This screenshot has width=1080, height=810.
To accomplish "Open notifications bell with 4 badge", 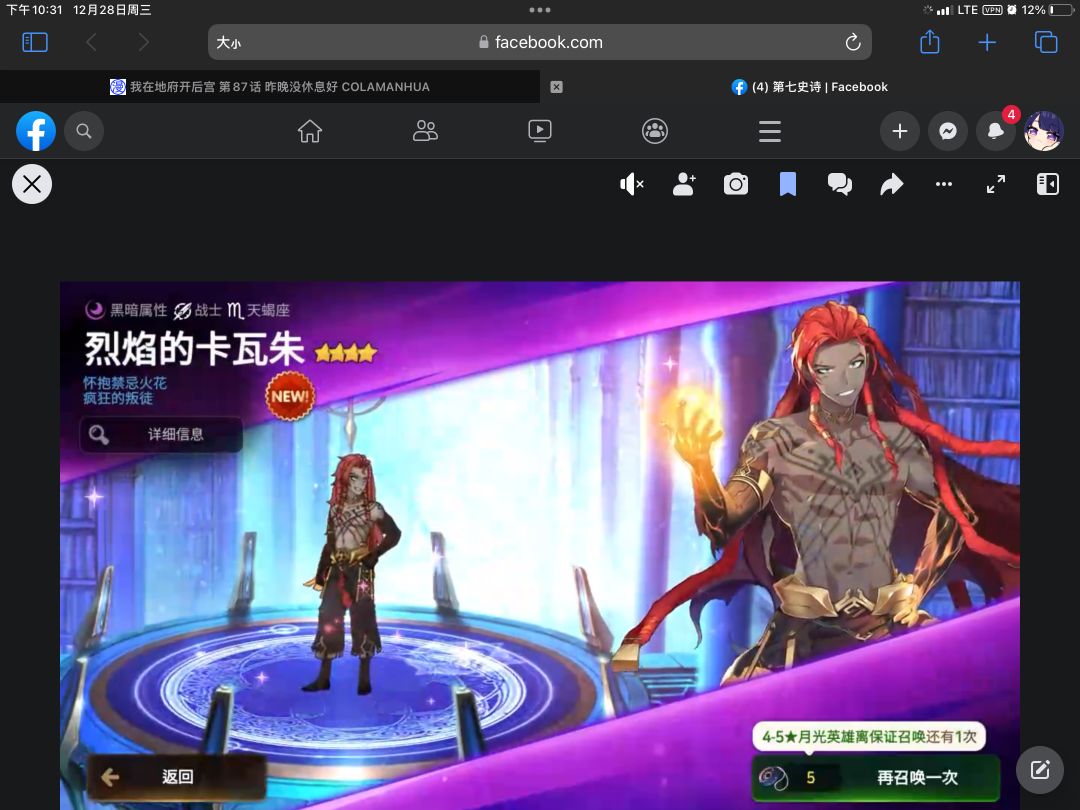I will point(996,131).
